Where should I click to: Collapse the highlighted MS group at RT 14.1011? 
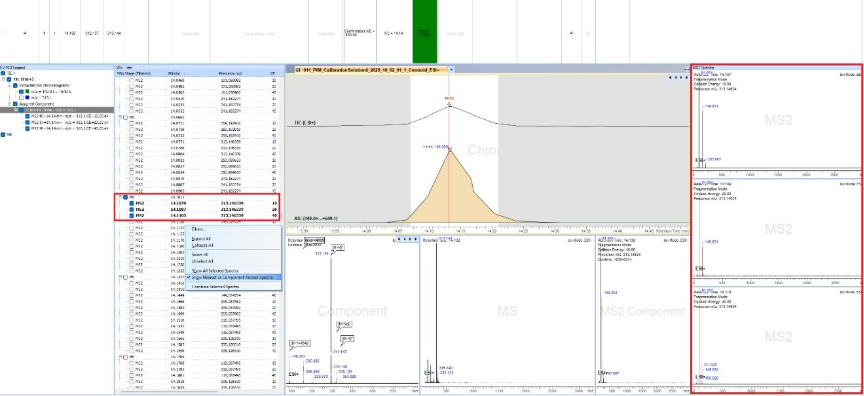point(120,197)
